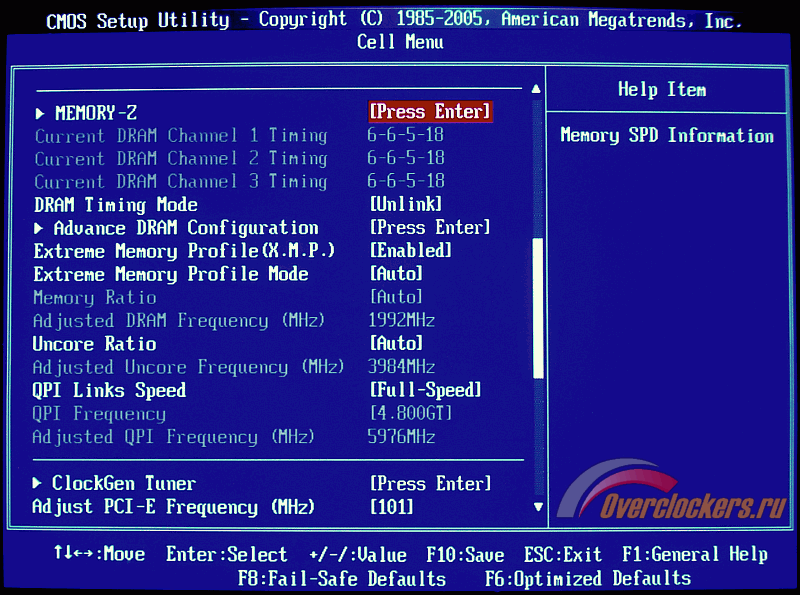Click the F1:General Help hint
The height and width of the screenshot is (595, 800).
coord(695,555)
